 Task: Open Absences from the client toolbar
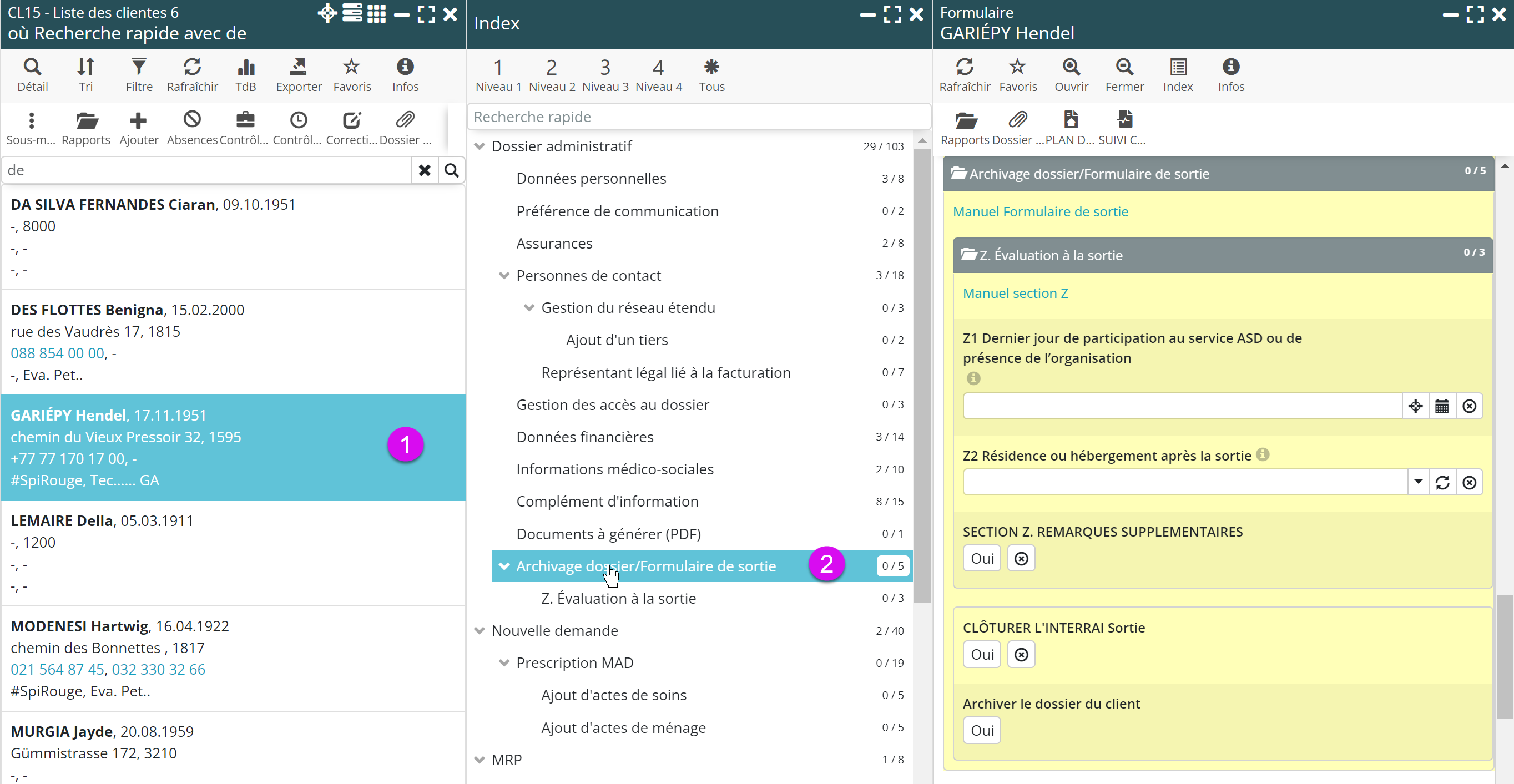coord(192,120)
